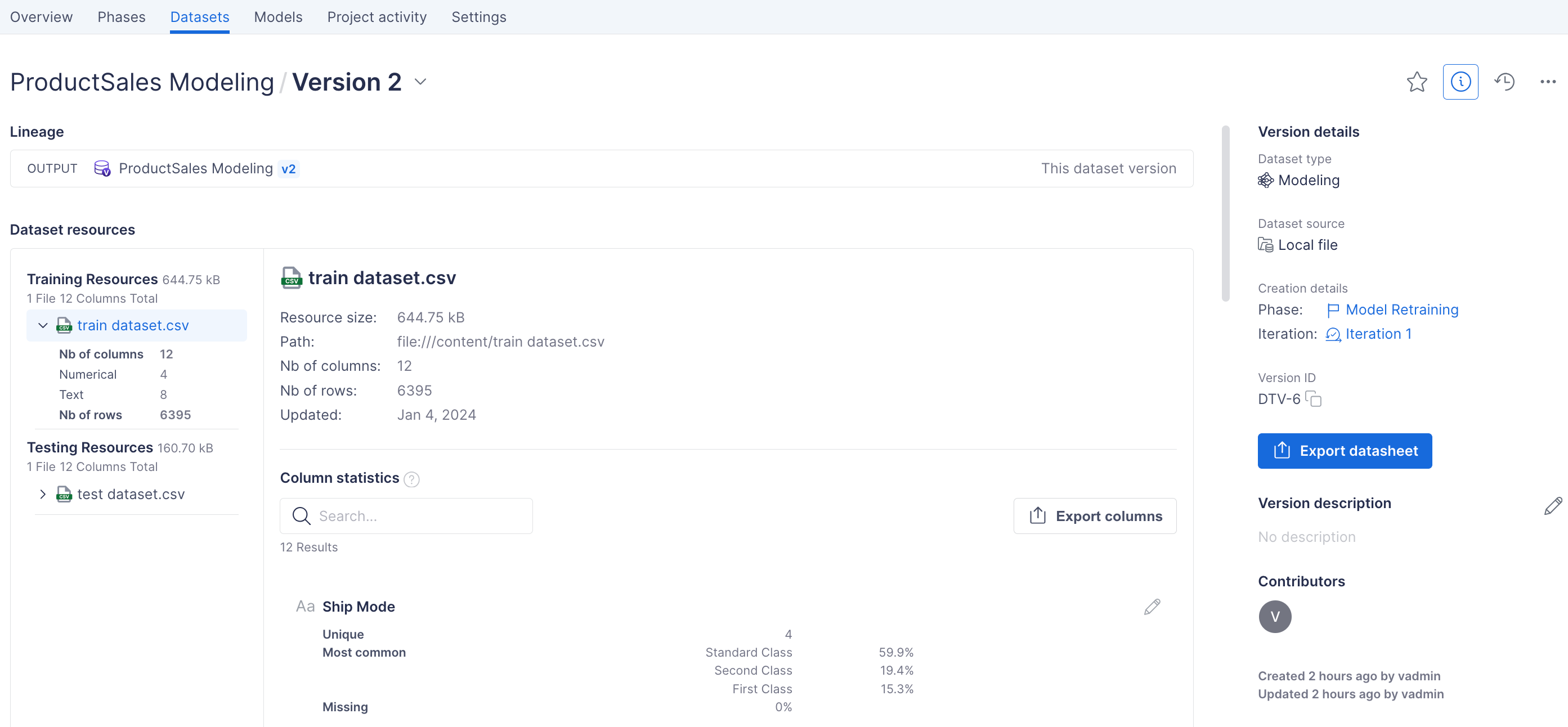
Task: Open the three-dot more options menu
Action: click(1547, 82)
